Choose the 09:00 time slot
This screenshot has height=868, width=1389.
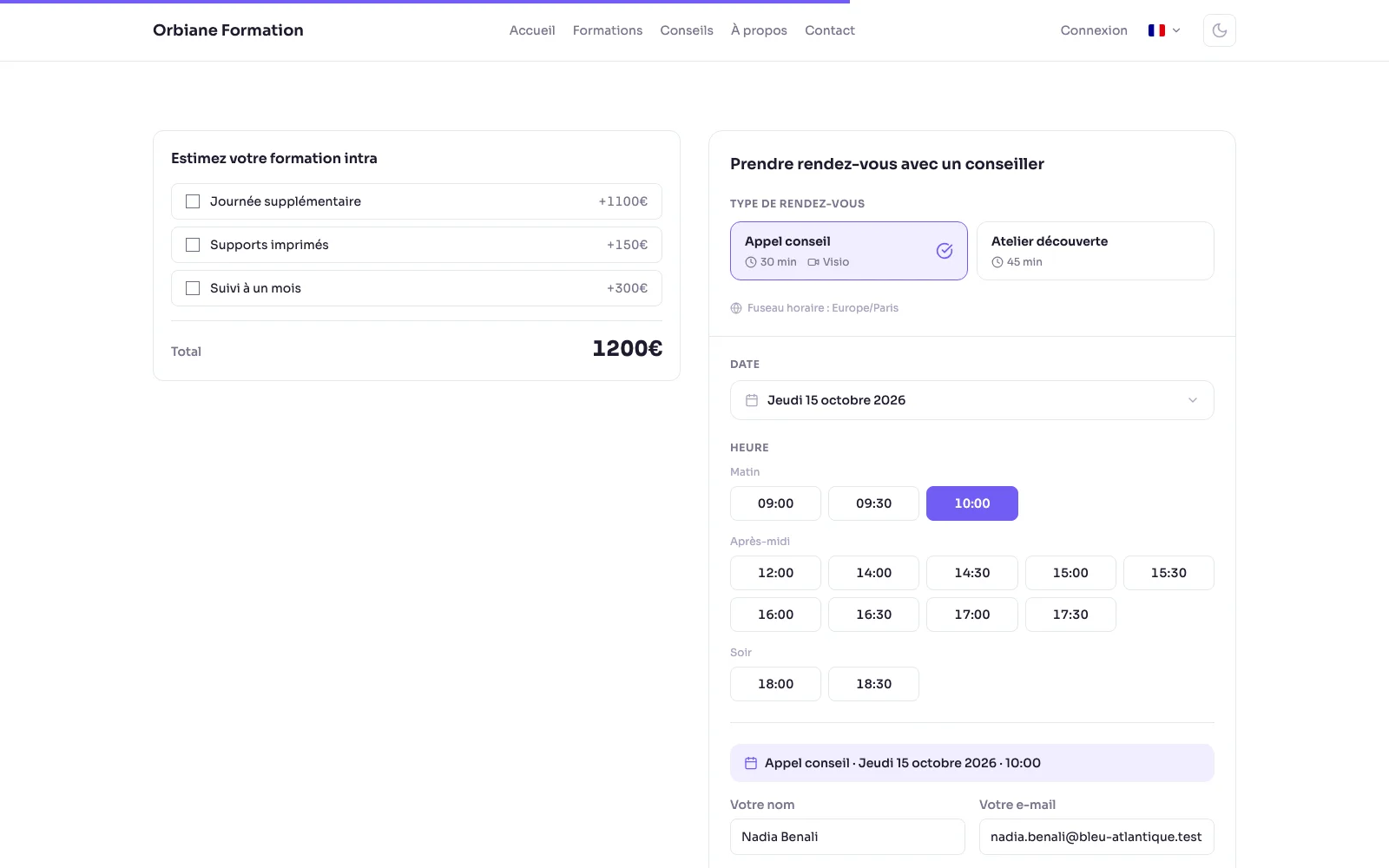[x=775, y=503]
